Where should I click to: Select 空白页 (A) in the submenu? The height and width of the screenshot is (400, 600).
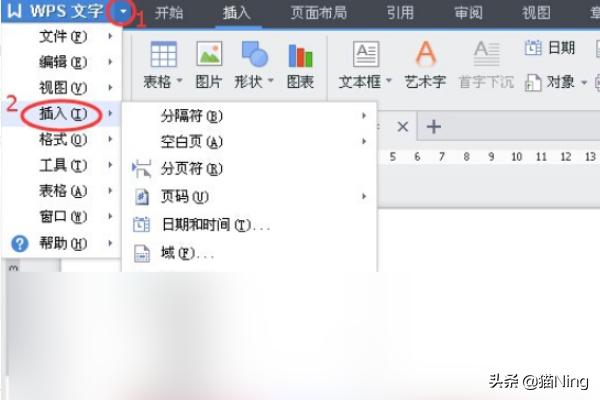click(249, 142)
